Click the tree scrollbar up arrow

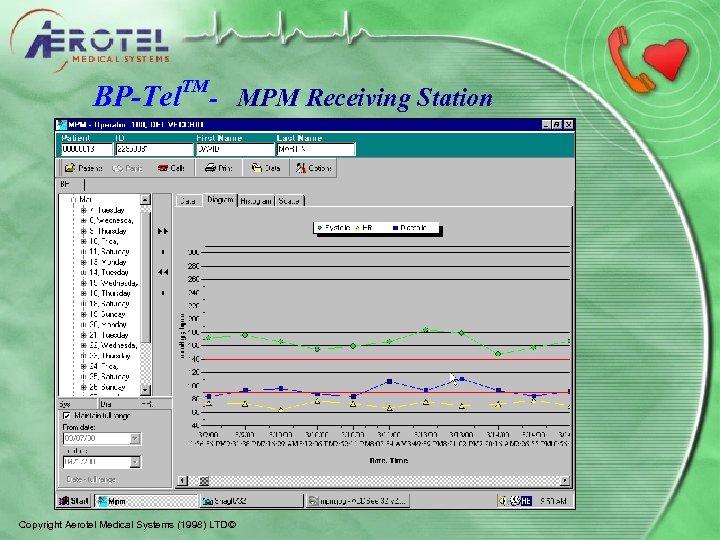click(x=145, y=200)
